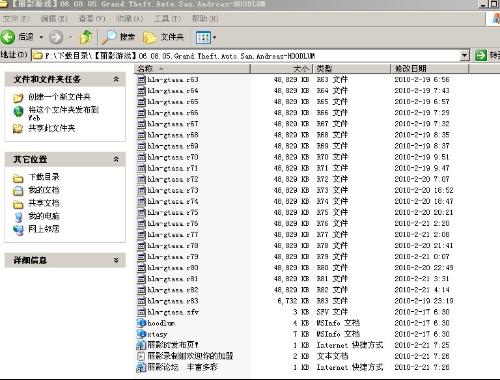Select file icon of hlm-gtasa.r67
500x380 pixels.
[142, 124]
